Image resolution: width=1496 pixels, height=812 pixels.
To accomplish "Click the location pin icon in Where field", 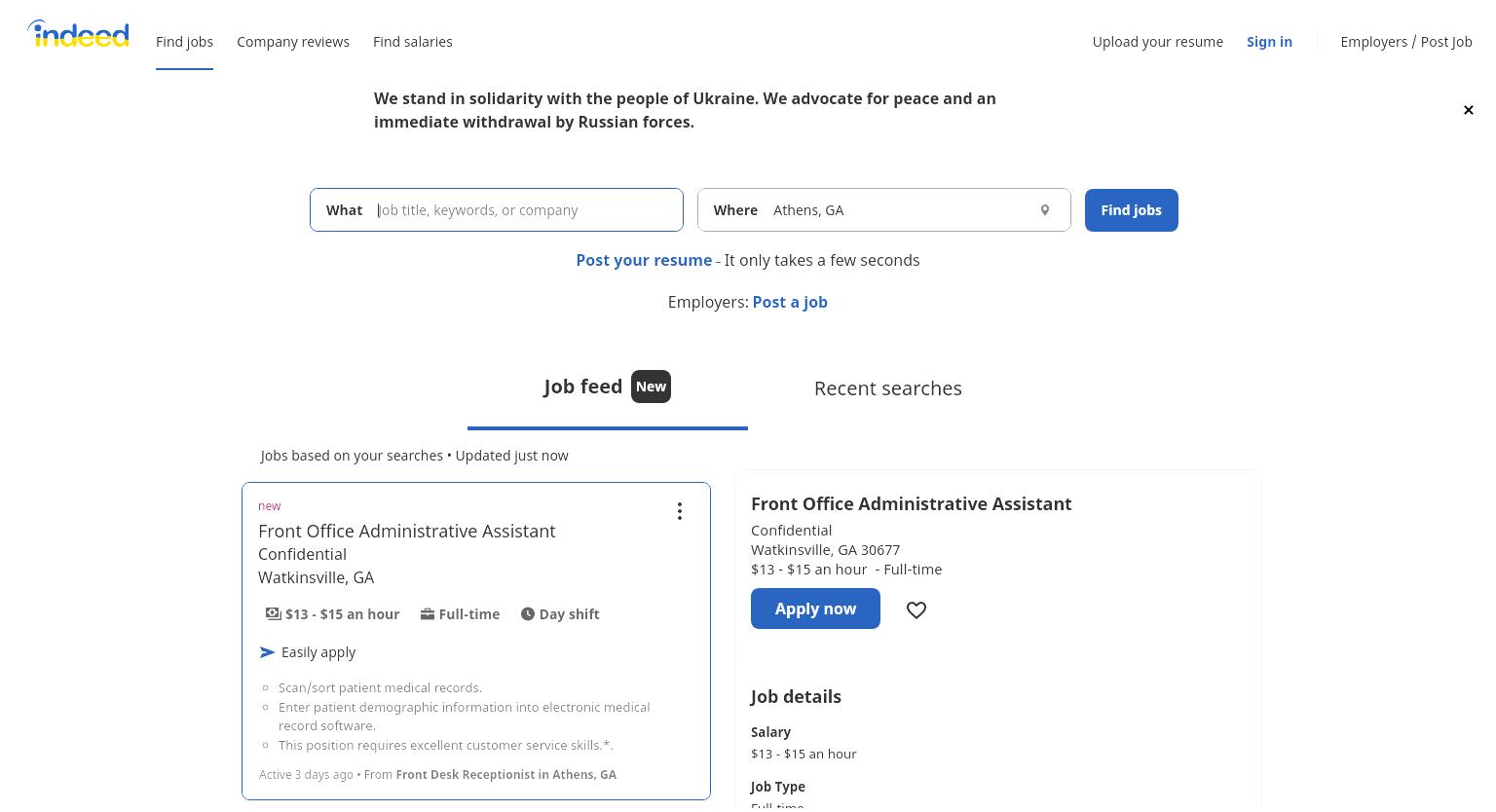I will click(x=1045, y=210).
